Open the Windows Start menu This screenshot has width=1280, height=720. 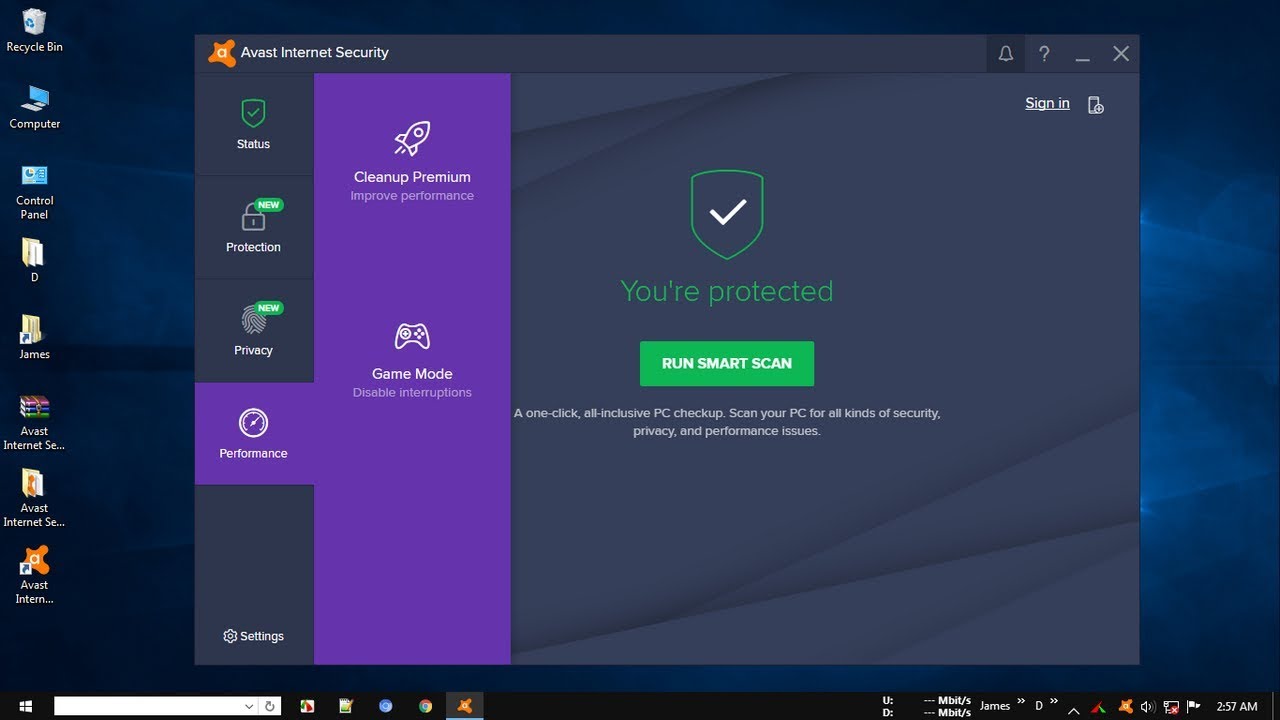pyautogui.click(x=24, y=706)
